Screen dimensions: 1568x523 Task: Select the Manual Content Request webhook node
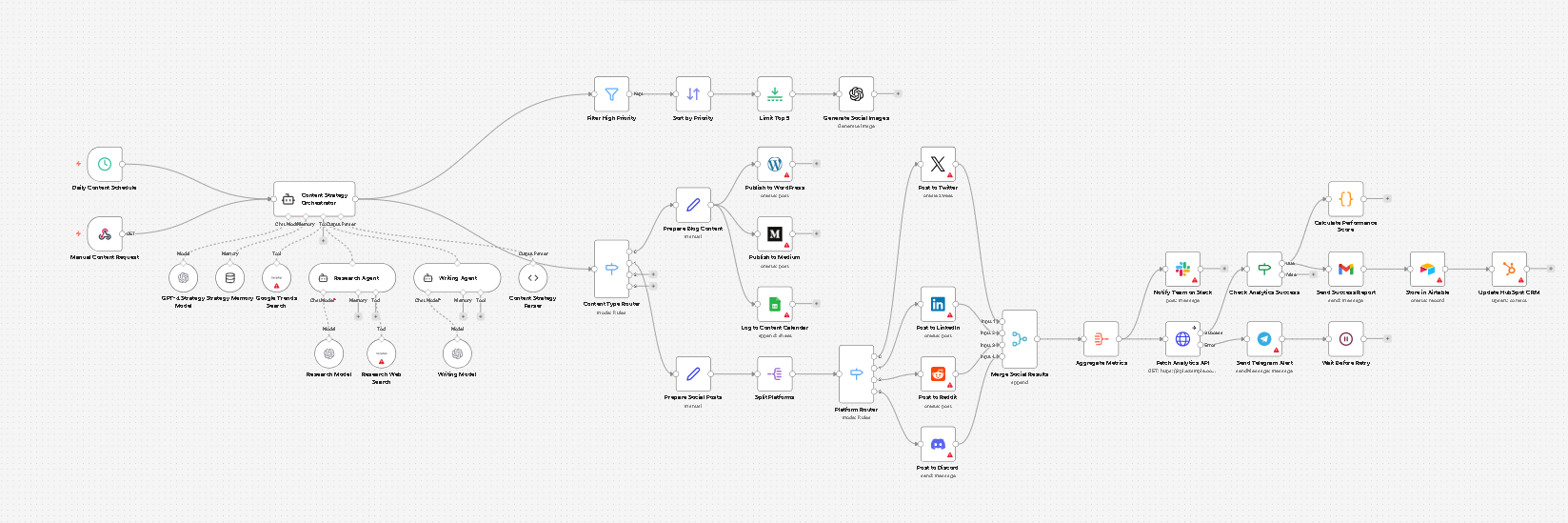pos(105,233)
